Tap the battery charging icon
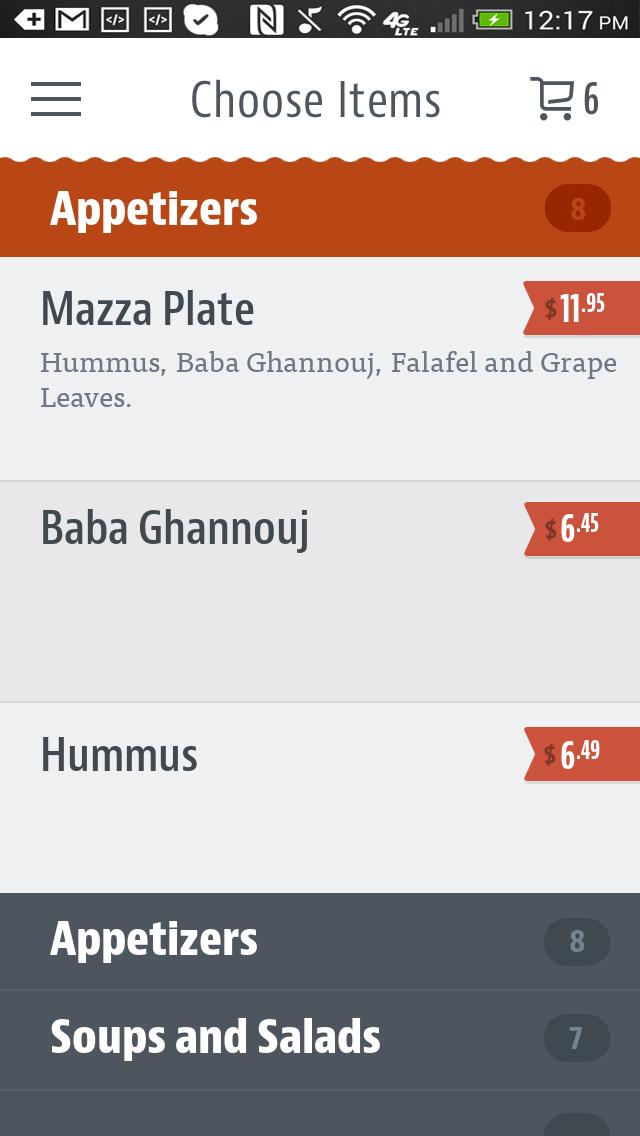This screenshot has height=1136, width=640. (493, 19)
